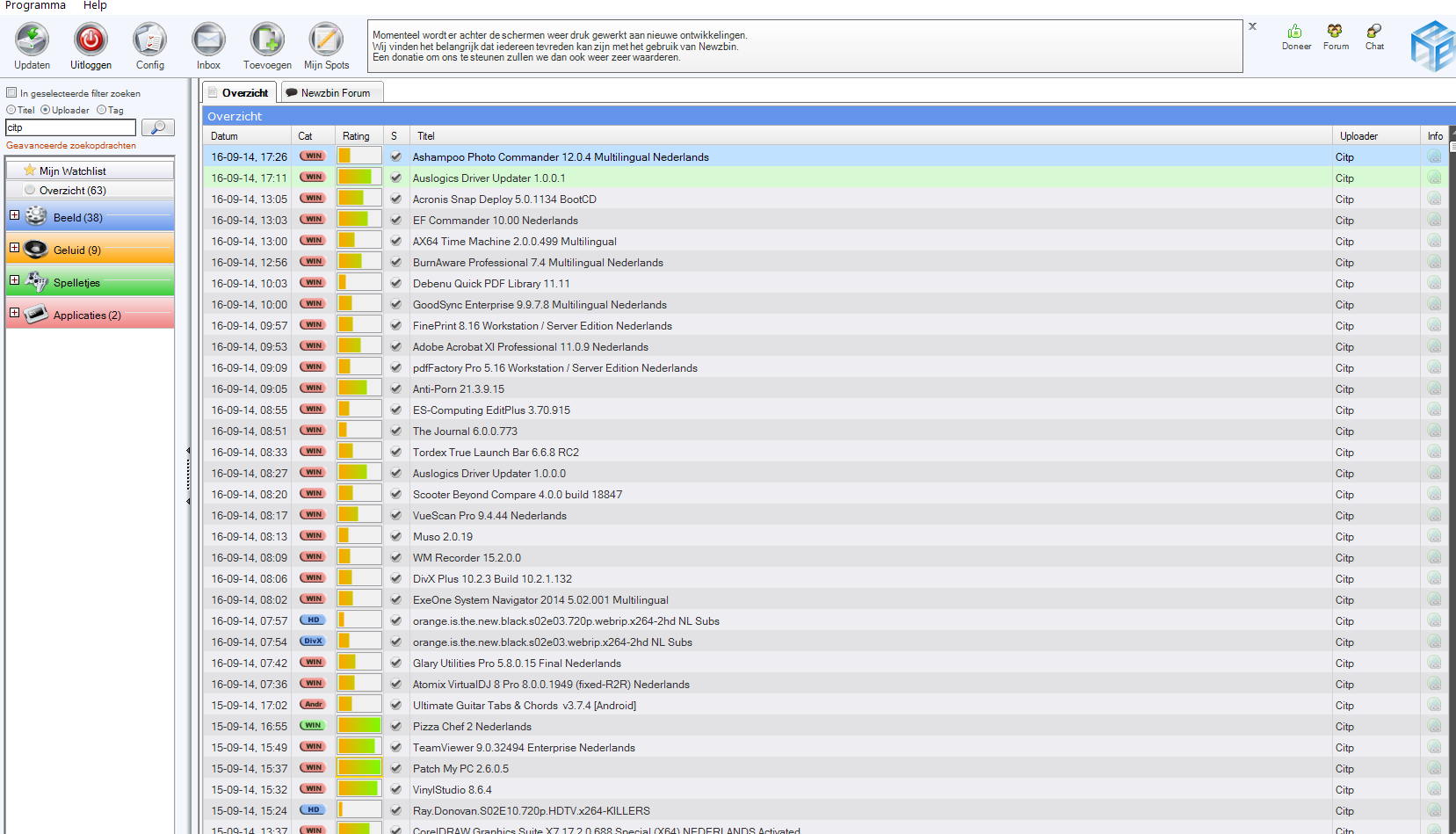1456x834 pixels.
Task: Click the search text input field
Action: click(x=70, y=127)
